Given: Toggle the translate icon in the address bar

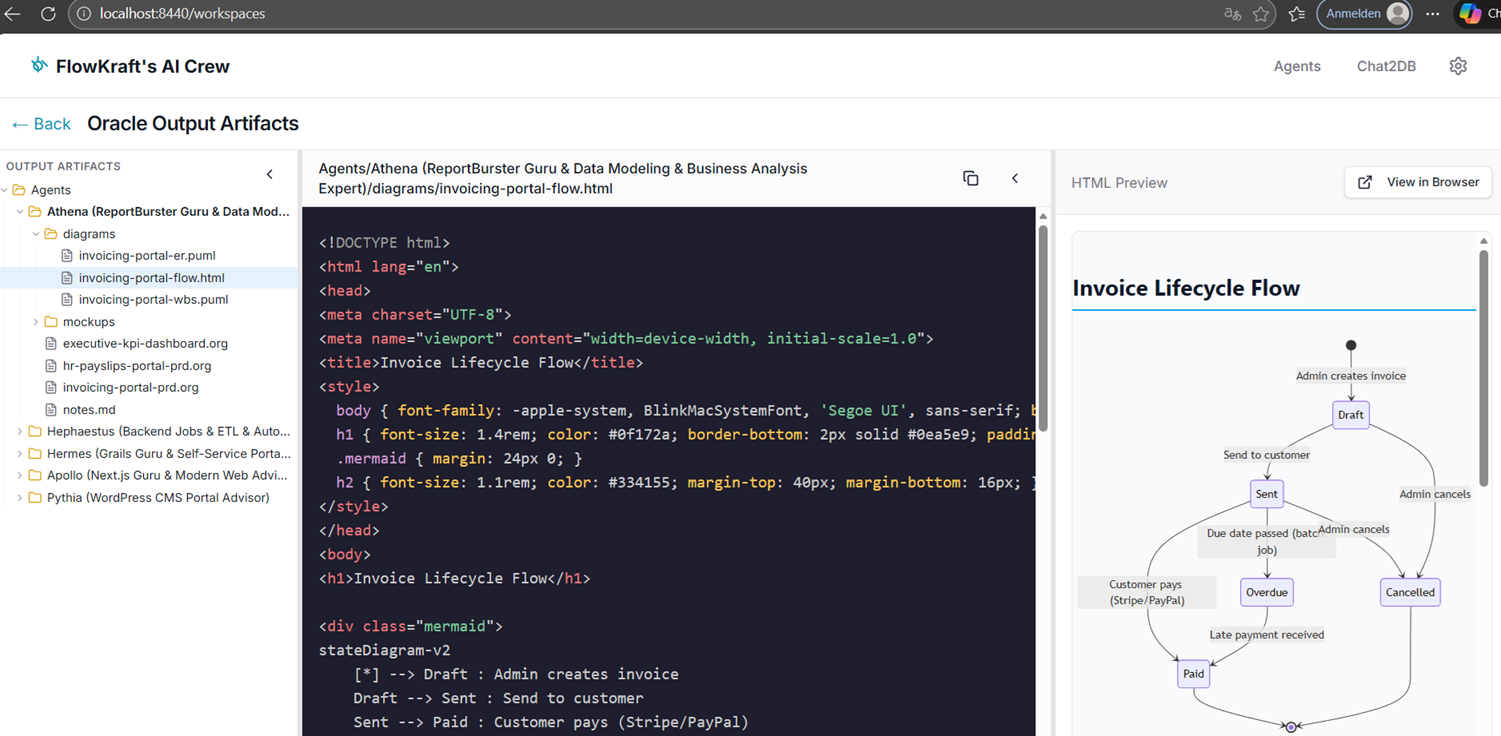Looking at the screenshot, I should 1231,14.
